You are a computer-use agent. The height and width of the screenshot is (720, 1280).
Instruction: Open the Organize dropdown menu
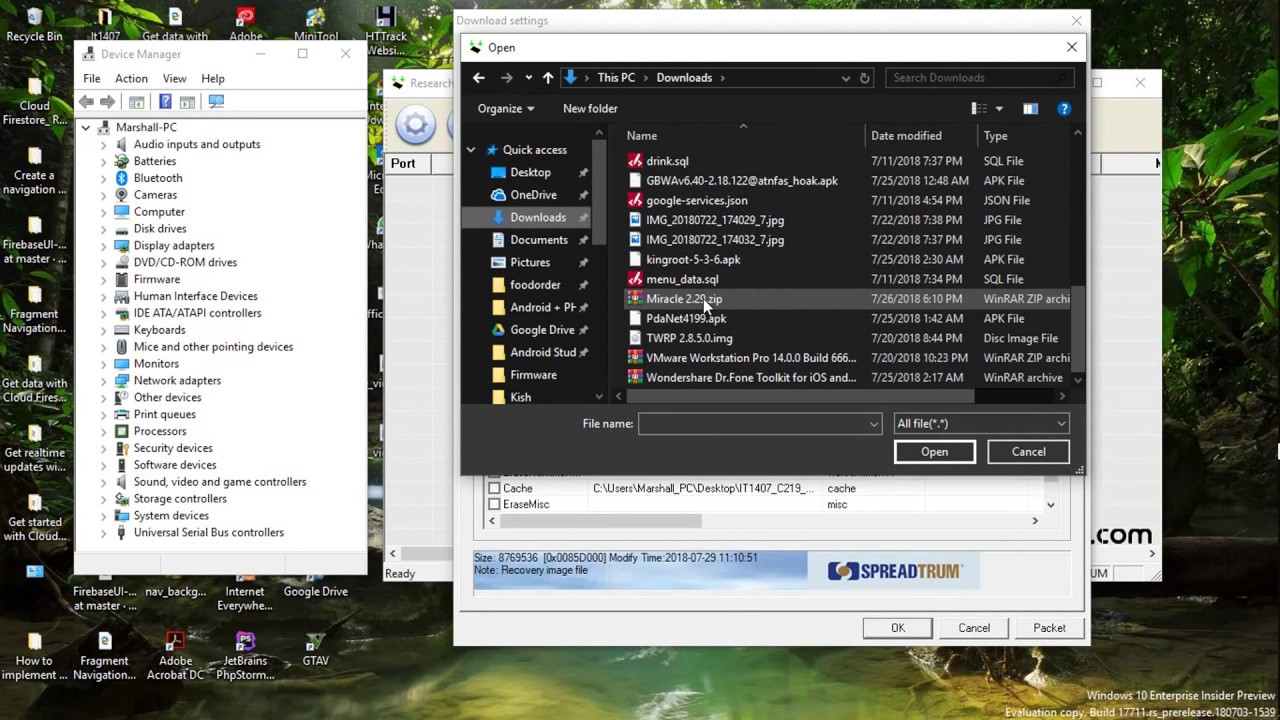[x=506, y=108]
